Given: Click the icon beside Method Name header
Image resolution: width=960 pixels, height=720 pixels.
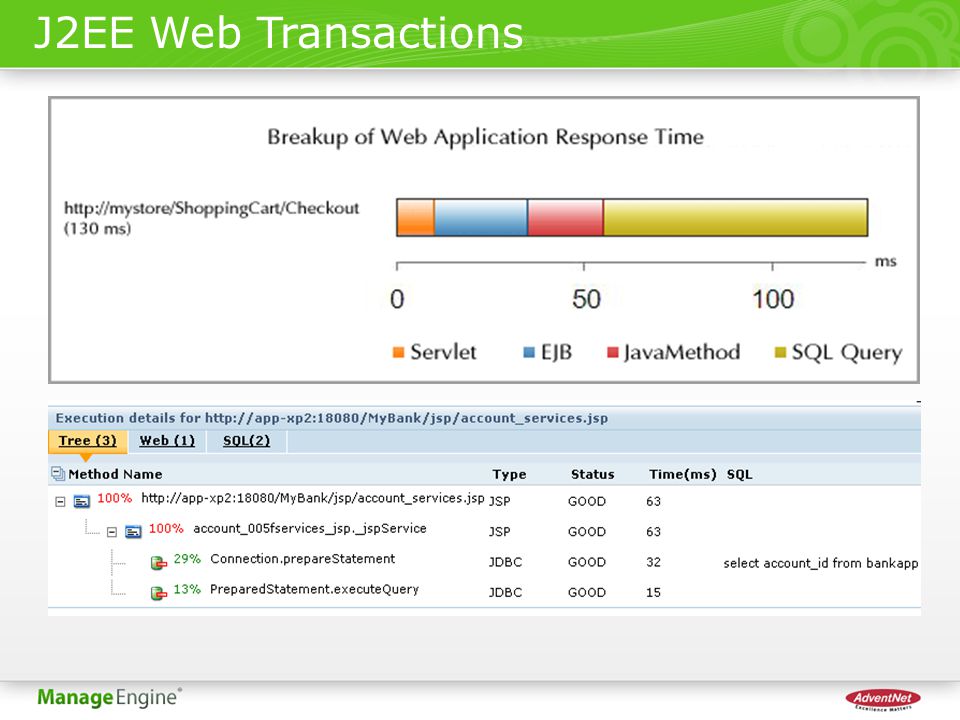Looking at the screenshot, I should [x=58, y=473].
